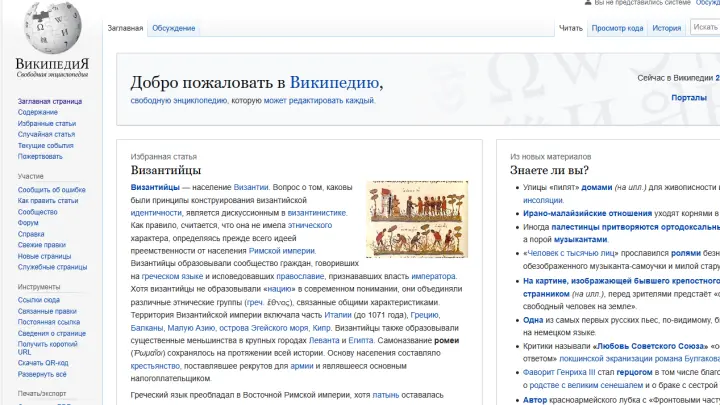Open Новые страницы link
This screenshot has height=405, width=720.
[x=45, y=256]
